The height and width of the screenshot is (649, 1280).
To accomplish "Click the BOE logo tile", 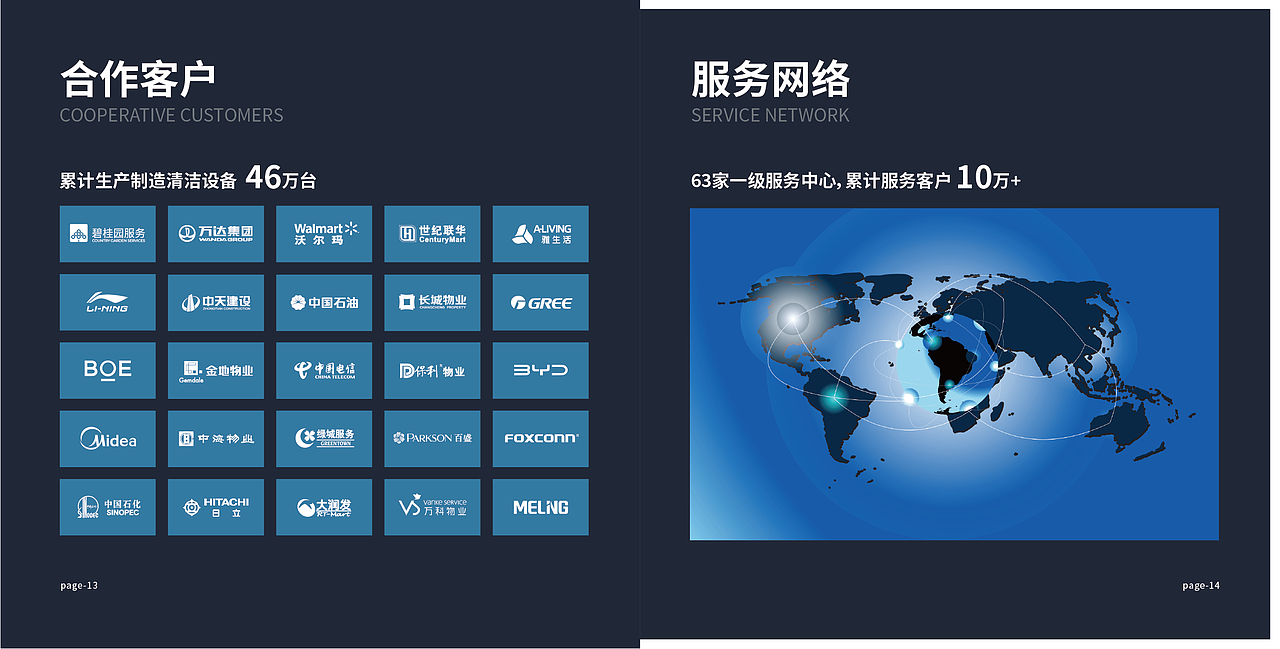I will pyautogui.click(x=108, y=370).
